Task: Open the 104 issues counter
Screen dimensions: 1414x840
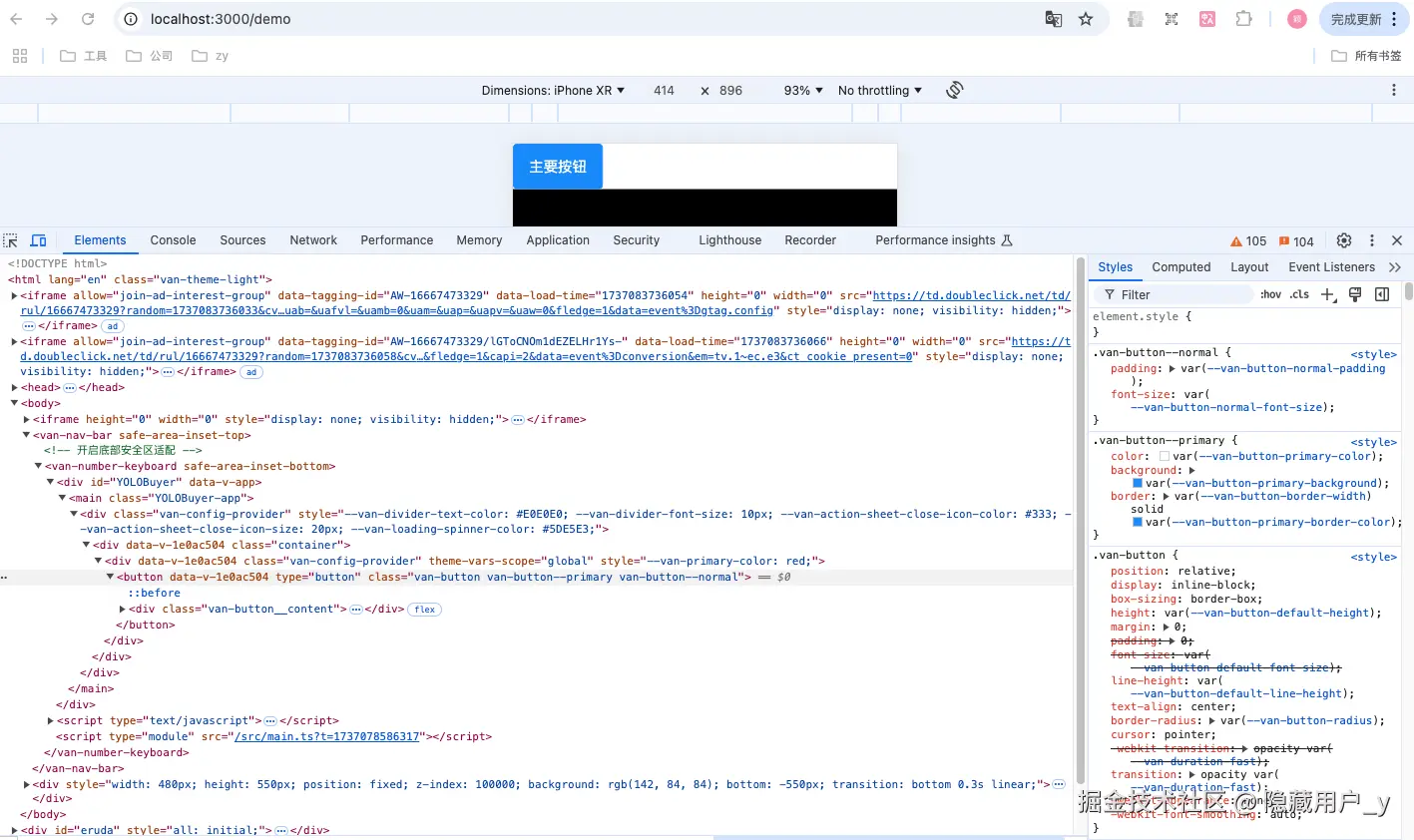Action: pyautogui.click(x=1296, y=241)
